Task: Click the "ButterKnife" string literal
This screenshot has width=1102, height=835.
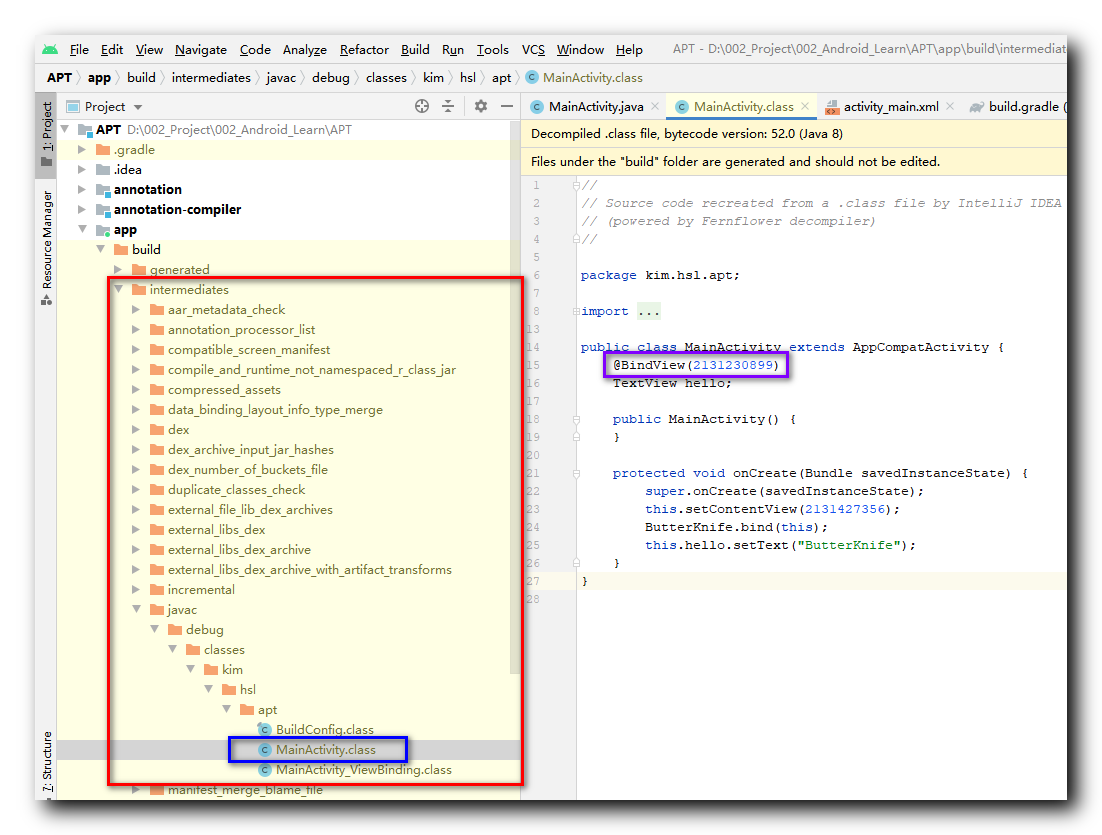Action: coord(849,545)
